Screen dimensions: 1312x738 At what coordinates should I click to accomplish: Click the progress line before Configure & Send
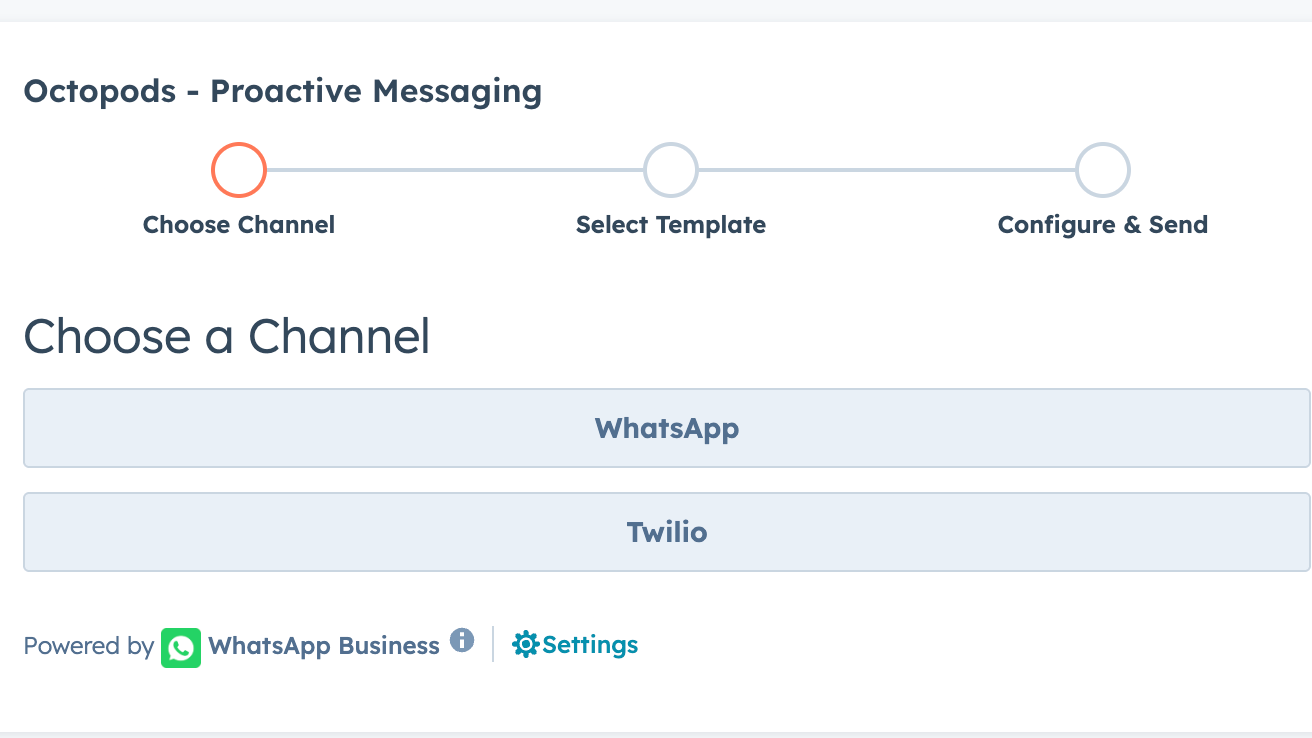885,169
